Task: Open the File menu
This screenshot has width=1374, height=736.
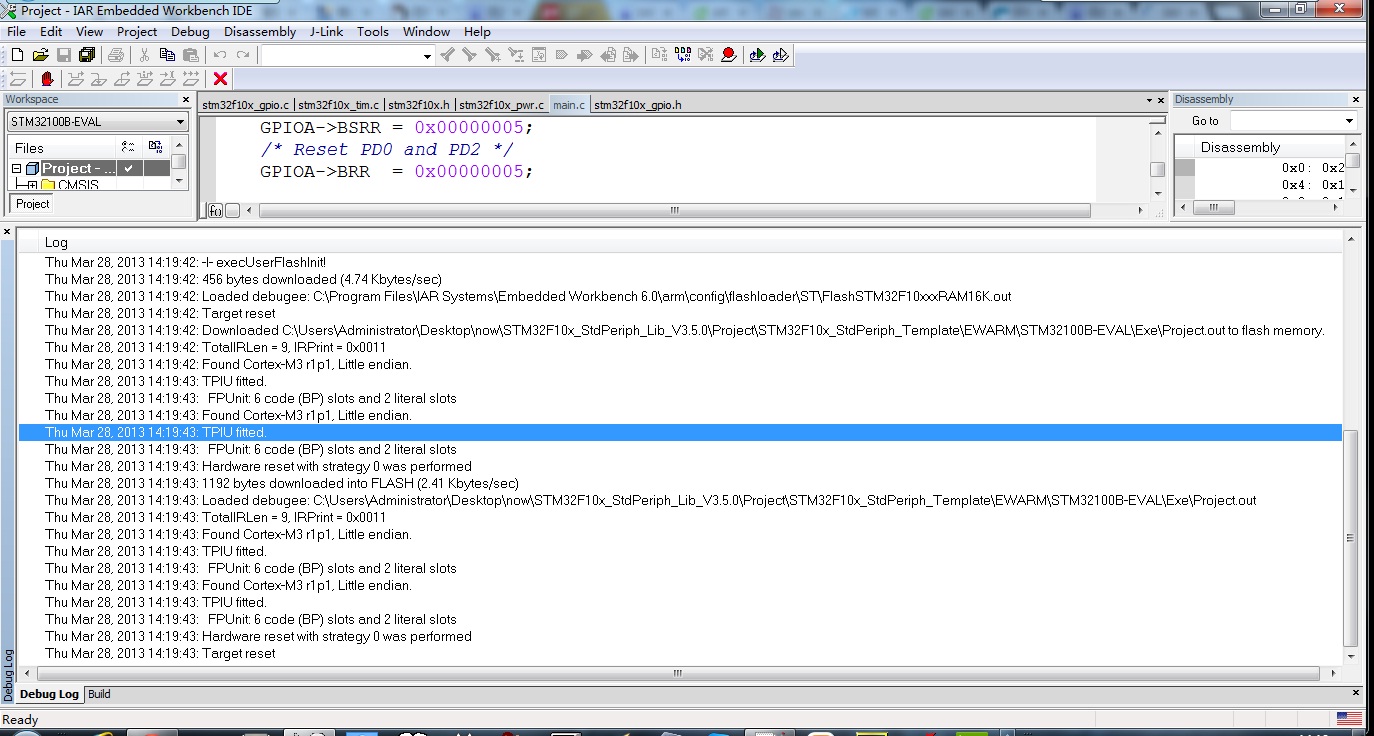Action: [16, 31]
